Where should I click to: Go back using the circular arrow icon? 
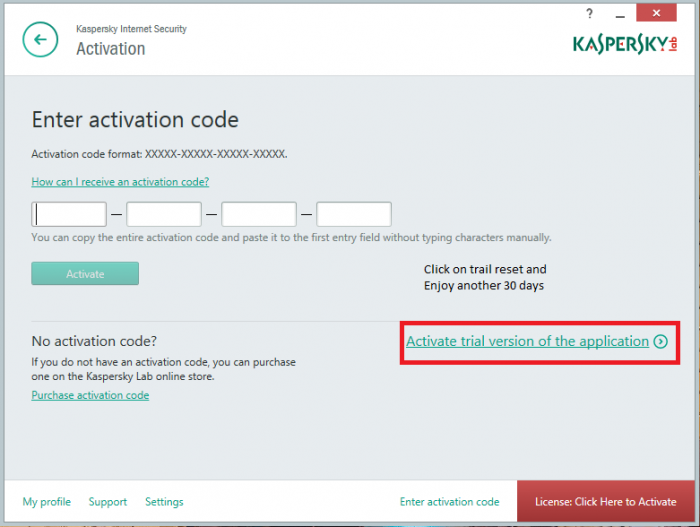coord(40,40)
